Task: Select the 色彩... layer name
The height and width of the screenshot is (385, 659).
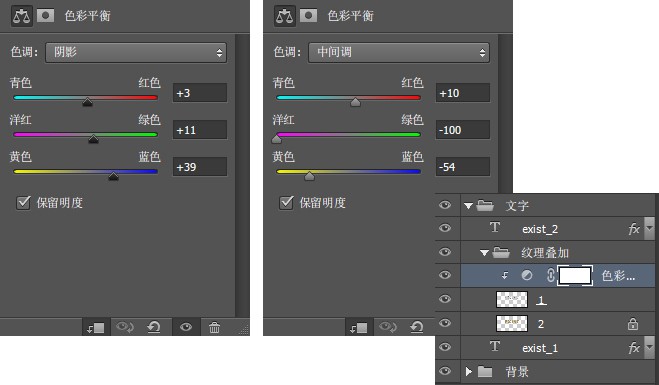Action: point(618,276)
